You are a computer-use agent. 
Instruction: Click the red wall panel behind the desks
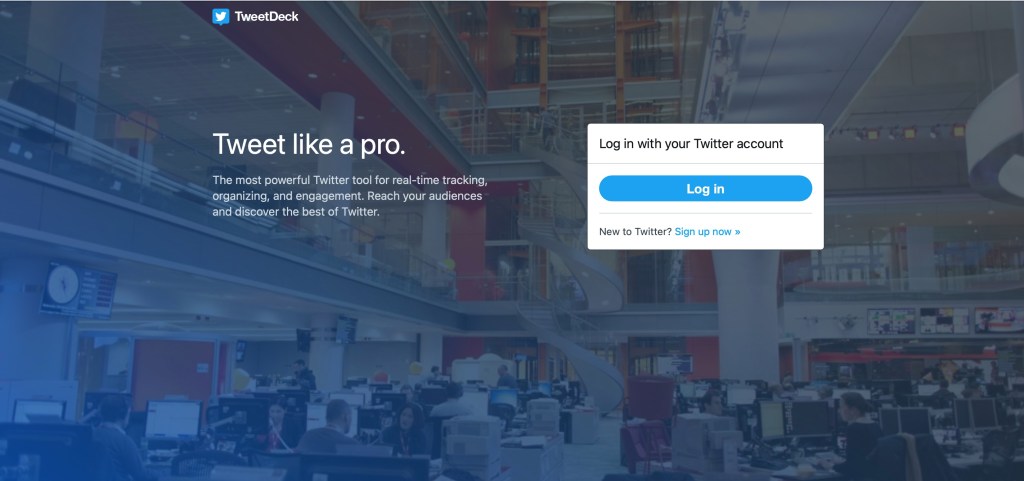pos(173,371)
